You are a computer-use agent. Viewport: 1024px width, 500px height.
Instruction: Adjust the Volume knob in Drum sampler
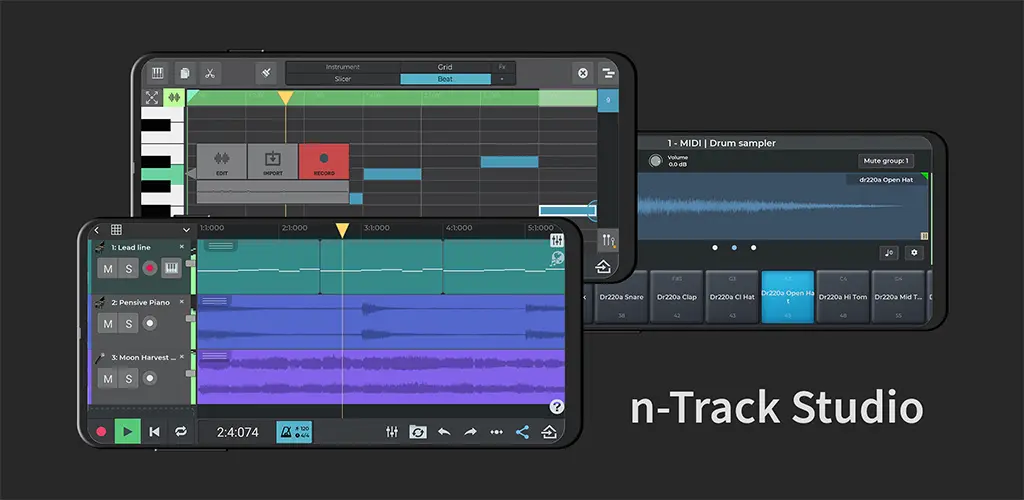(655, 161)
